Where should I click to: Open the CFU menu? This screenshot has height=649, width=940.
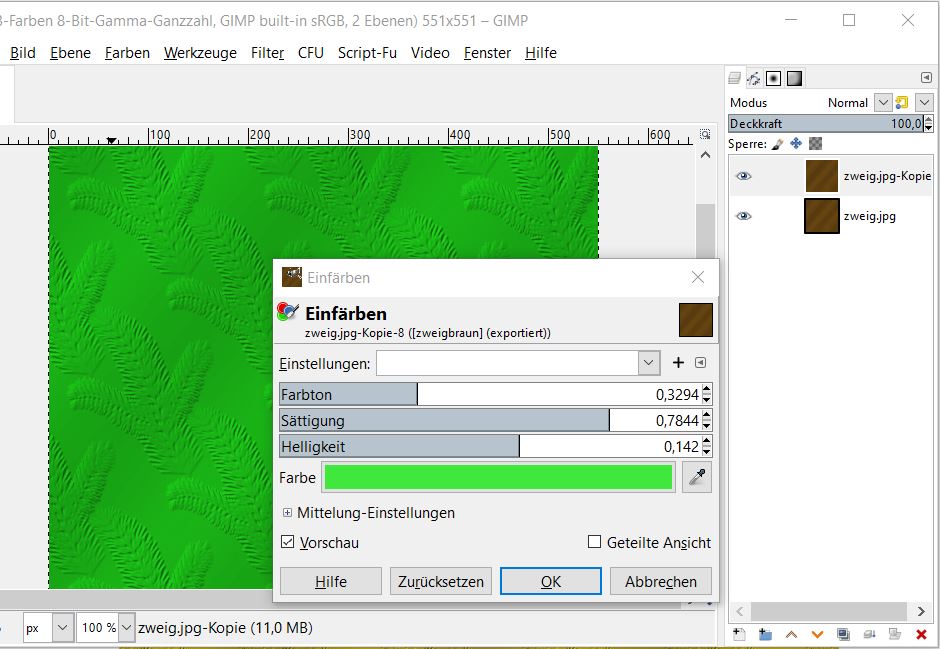click(311, 53)
